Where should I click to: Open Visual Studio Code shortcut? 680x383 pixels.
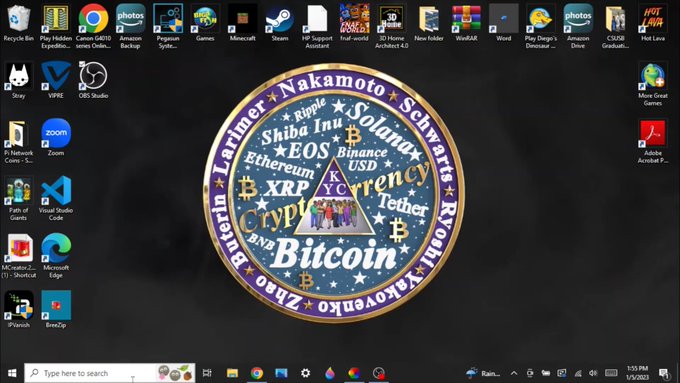point(56,199)
